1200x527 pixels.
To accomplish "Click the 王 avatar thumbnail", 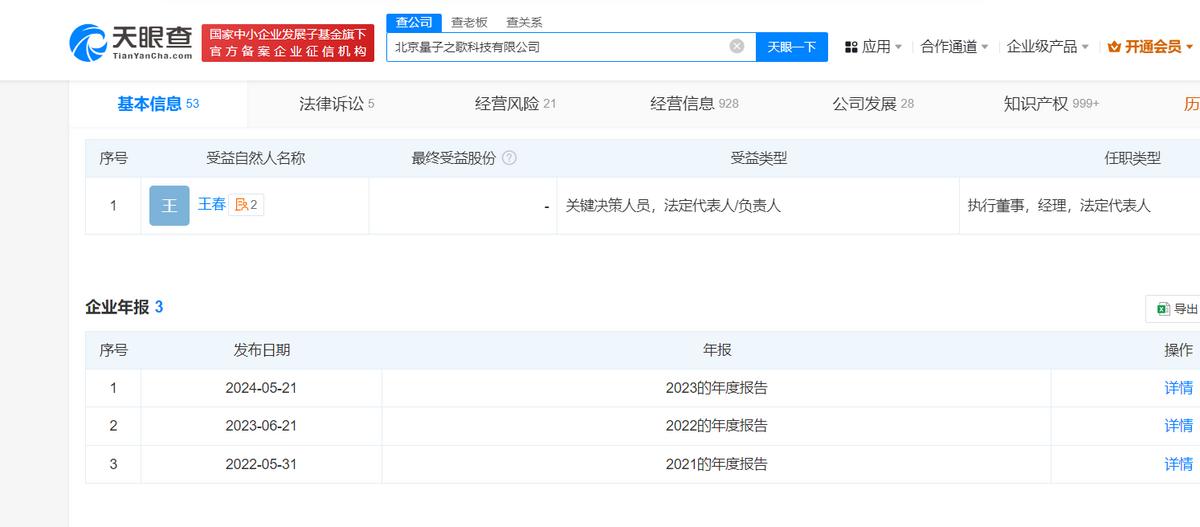I will point(169,206).
